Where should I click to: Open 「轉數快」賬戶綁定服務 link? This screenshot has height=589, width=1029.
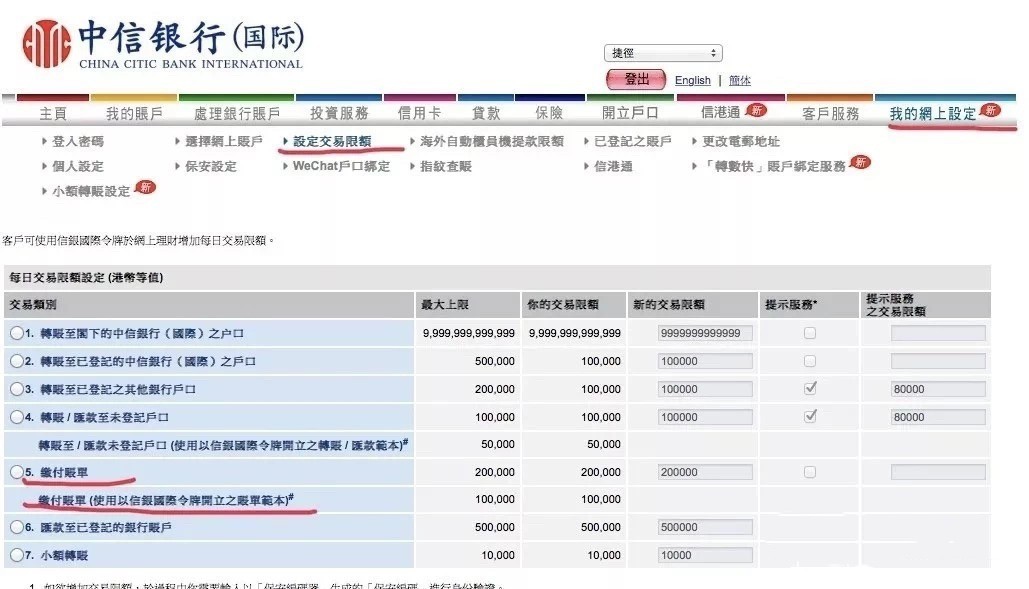pos(774,166)
